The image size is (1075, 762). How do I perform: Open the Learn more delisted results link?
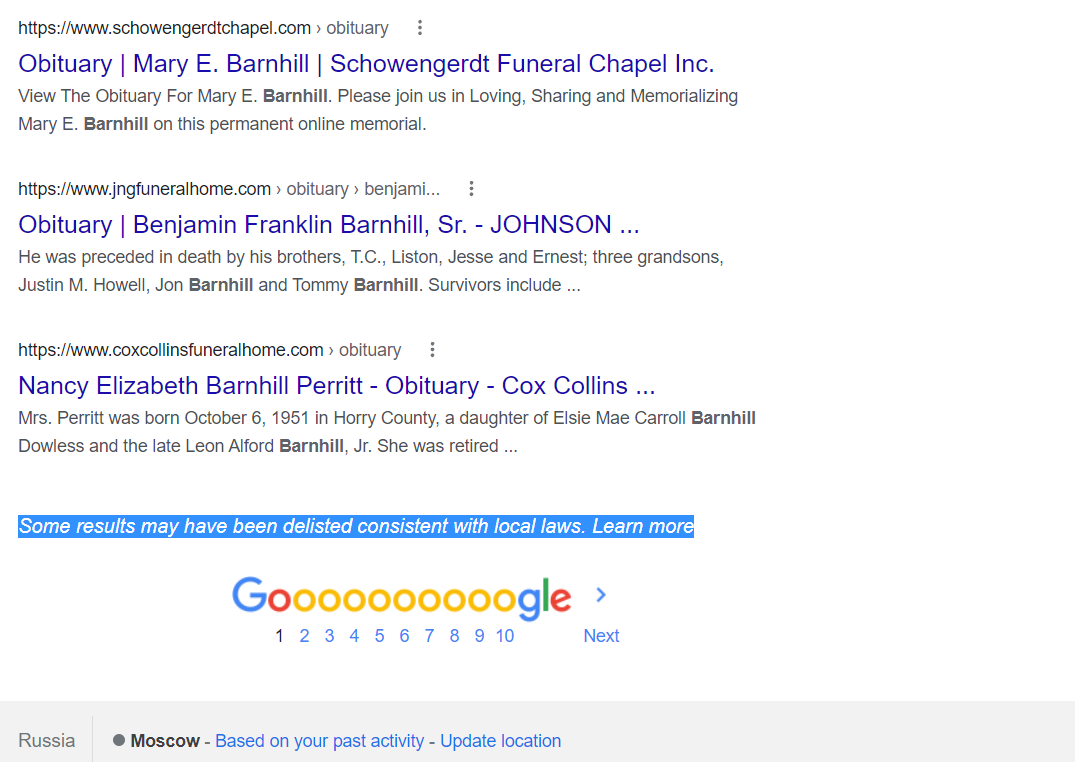point(643,527)
